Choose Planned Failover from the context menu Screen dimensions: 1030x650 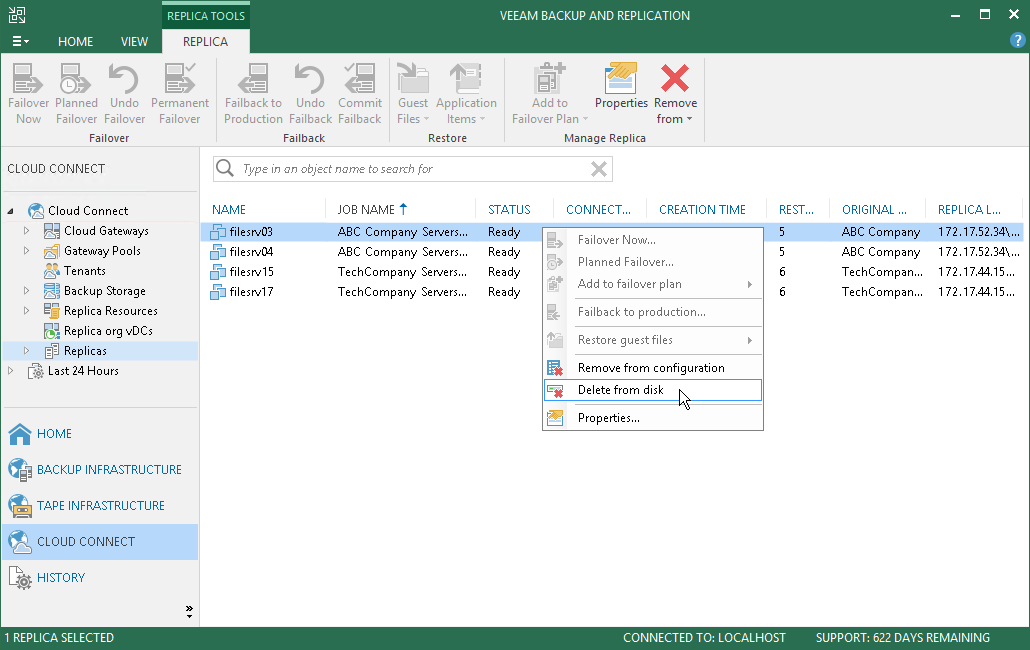click(653, 262)
